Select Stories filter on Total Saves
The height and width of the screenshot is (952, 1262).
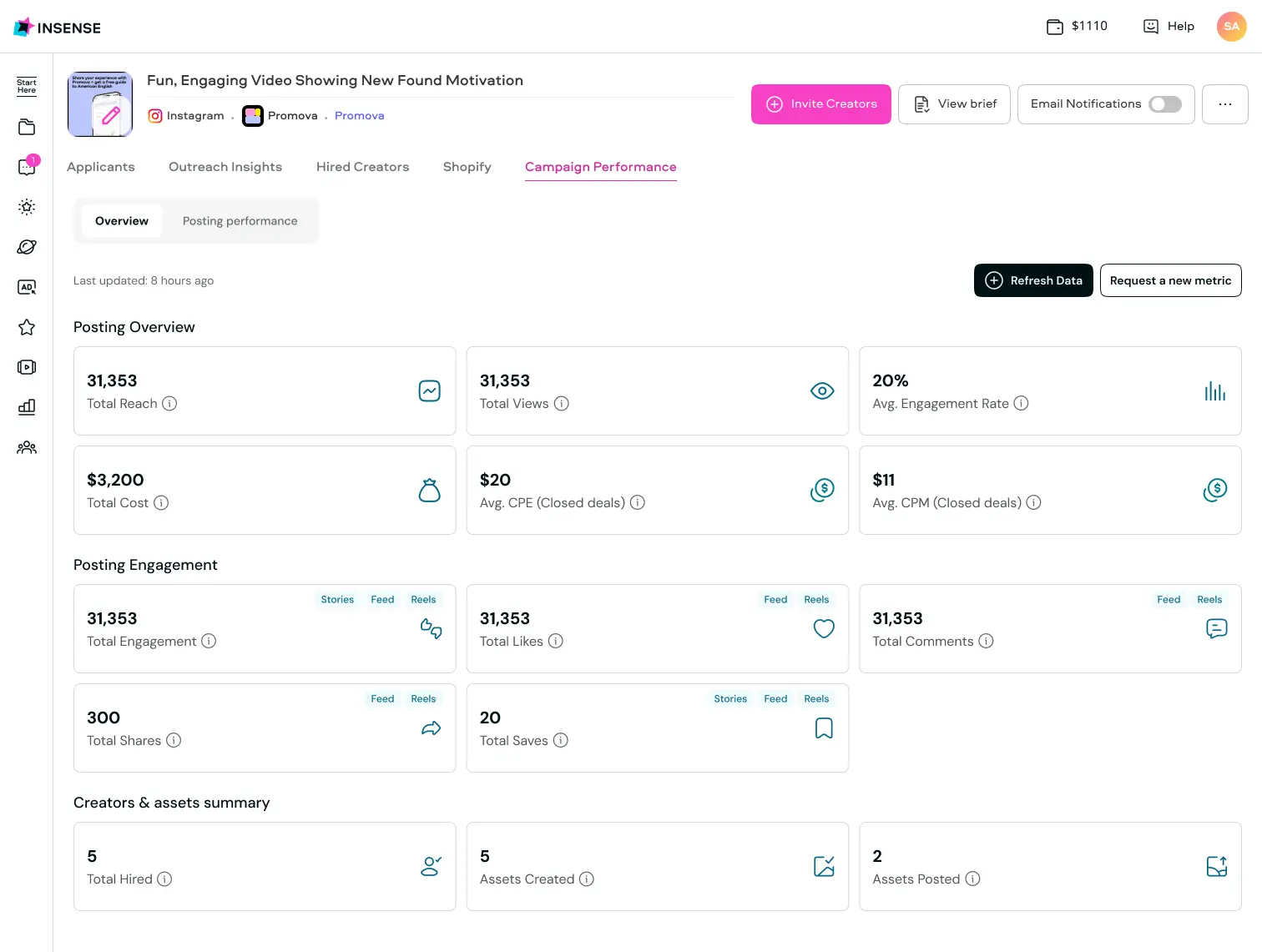[x=730, y=699]
